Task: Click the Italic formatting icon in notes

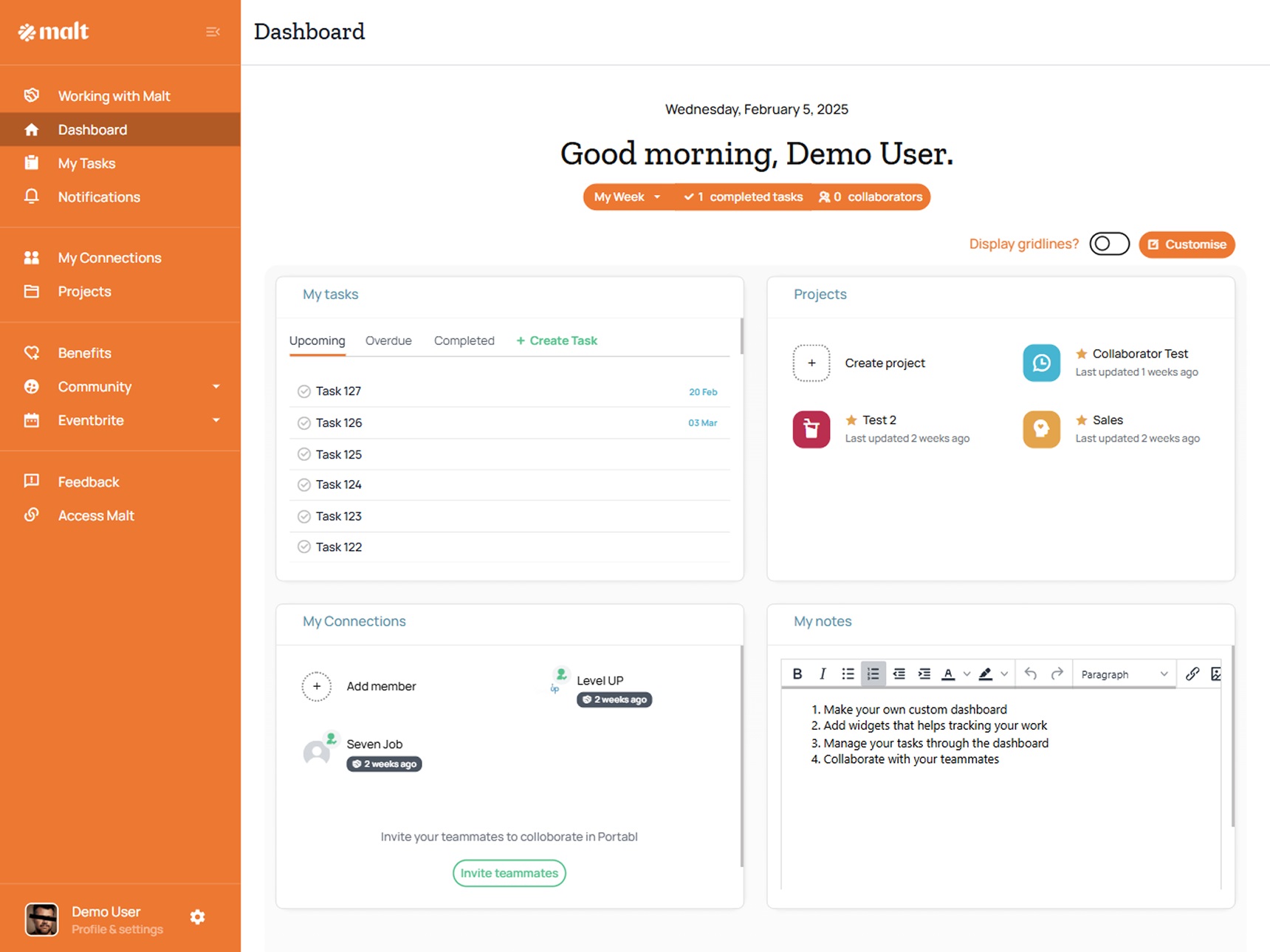Action: pos(822,674)
